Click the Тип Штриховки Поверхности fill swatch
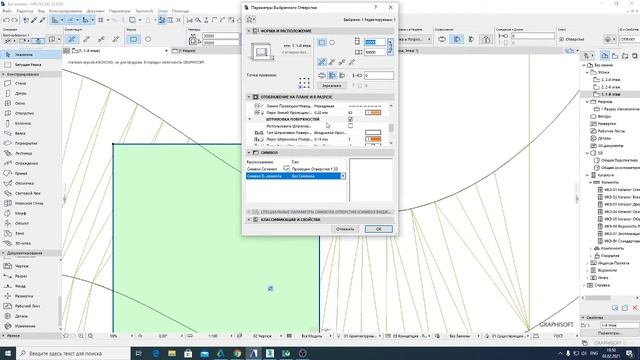 373,133
